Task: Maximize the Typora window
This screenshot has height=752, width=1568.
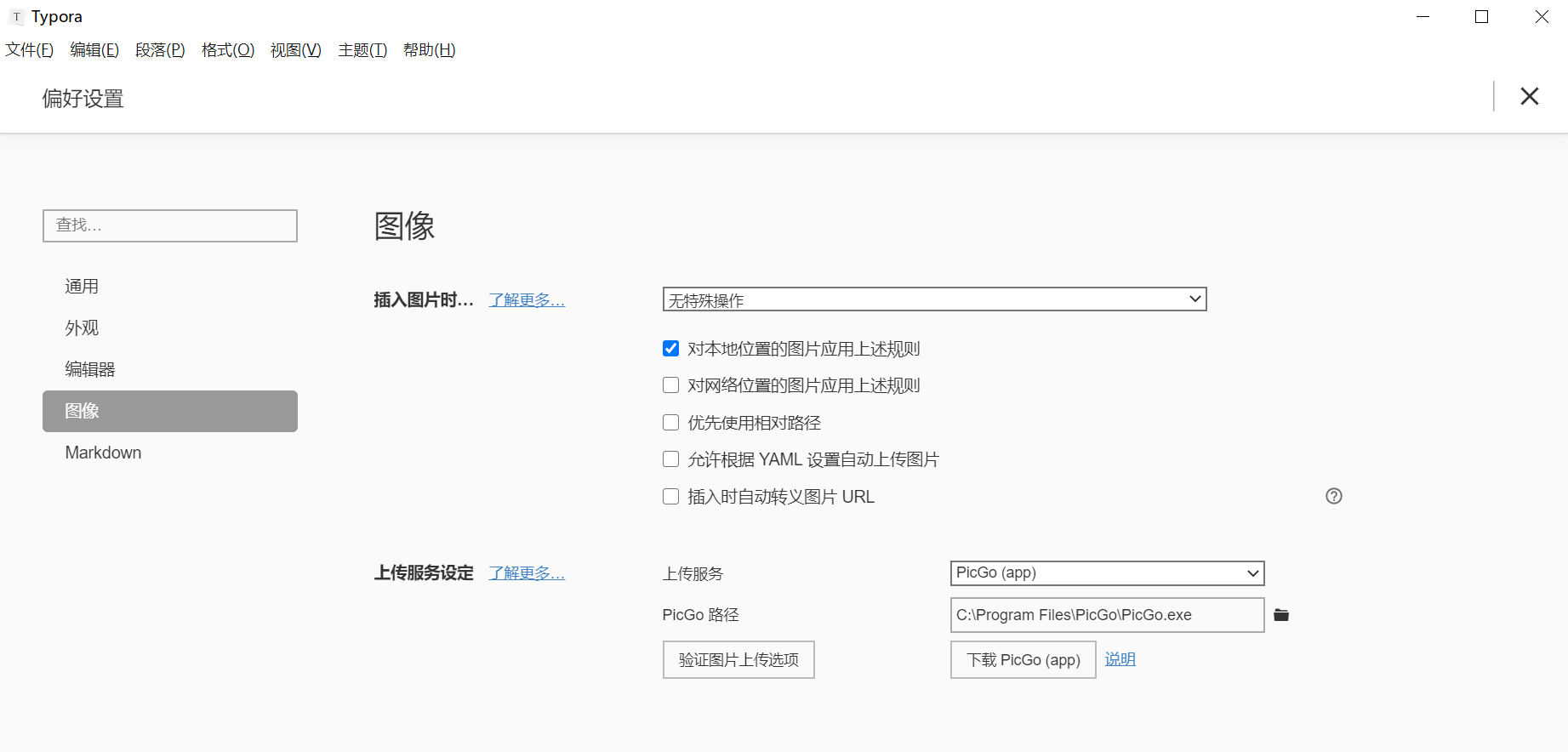Action: pyautogui.click(x=1481, y=17)
